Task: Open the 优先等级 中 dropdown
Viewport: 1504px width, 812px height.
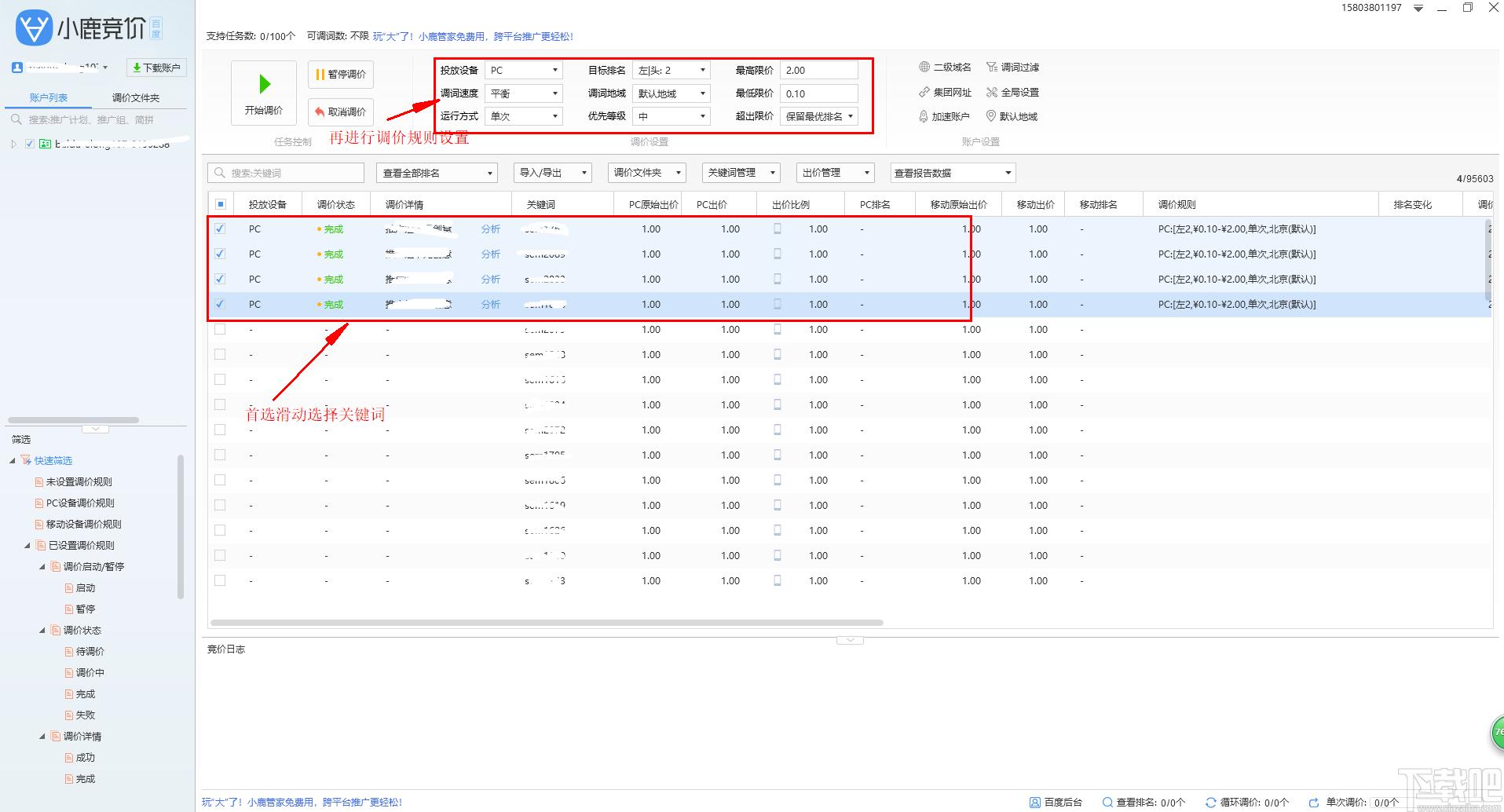Action: tap(671, 116)
